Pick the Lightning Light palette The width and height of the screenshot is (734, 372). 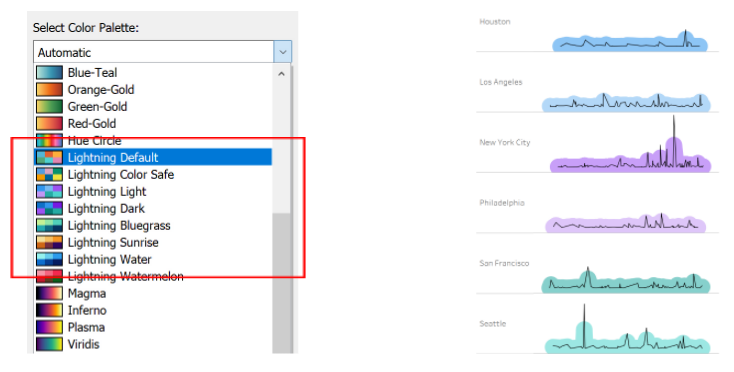(153, 191)
